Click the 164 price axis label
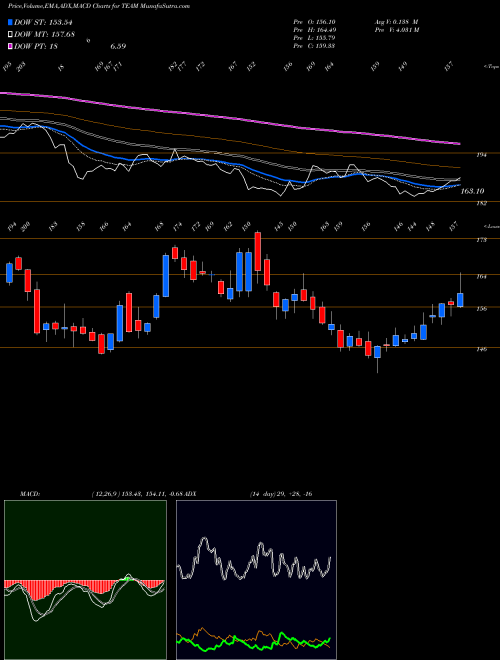 [482, 277]
